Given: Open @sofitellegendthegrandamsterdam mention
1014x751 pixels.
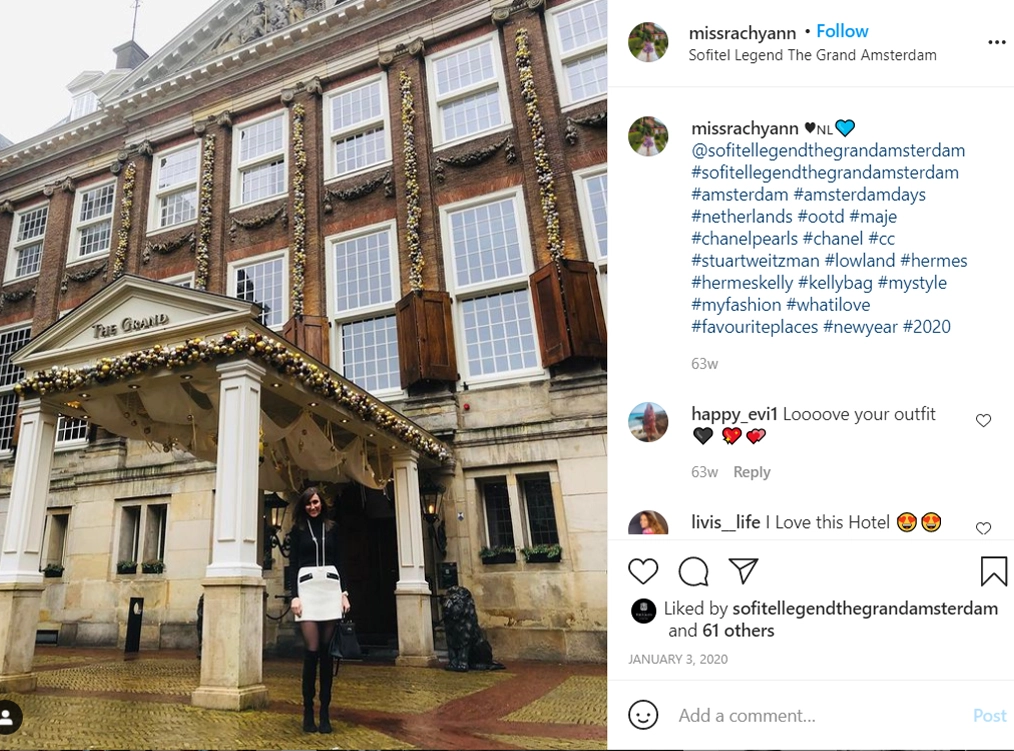Looking at the screenshot, I should (828, 151).
